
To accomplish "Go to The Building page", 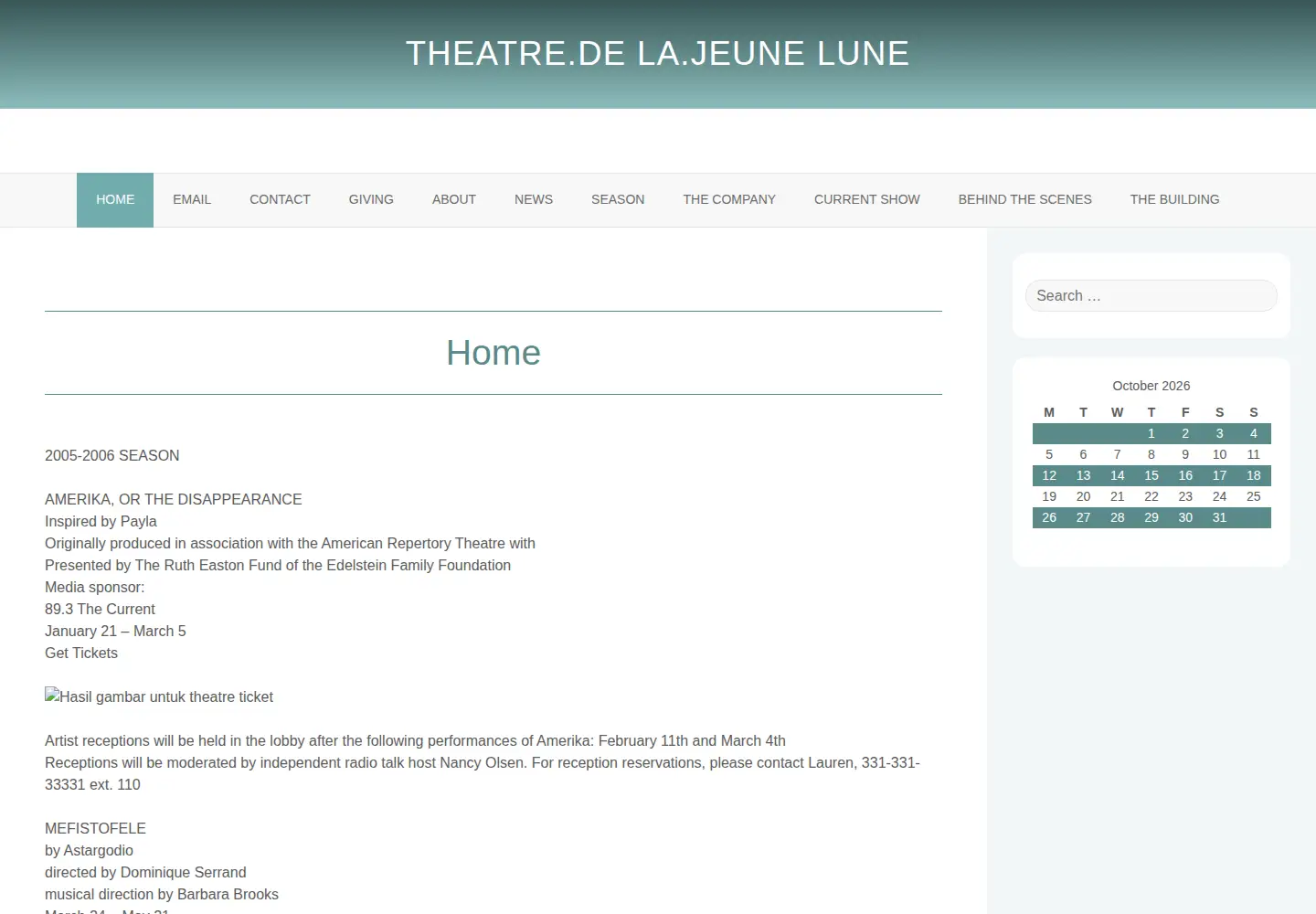I will pos(1175,199).
